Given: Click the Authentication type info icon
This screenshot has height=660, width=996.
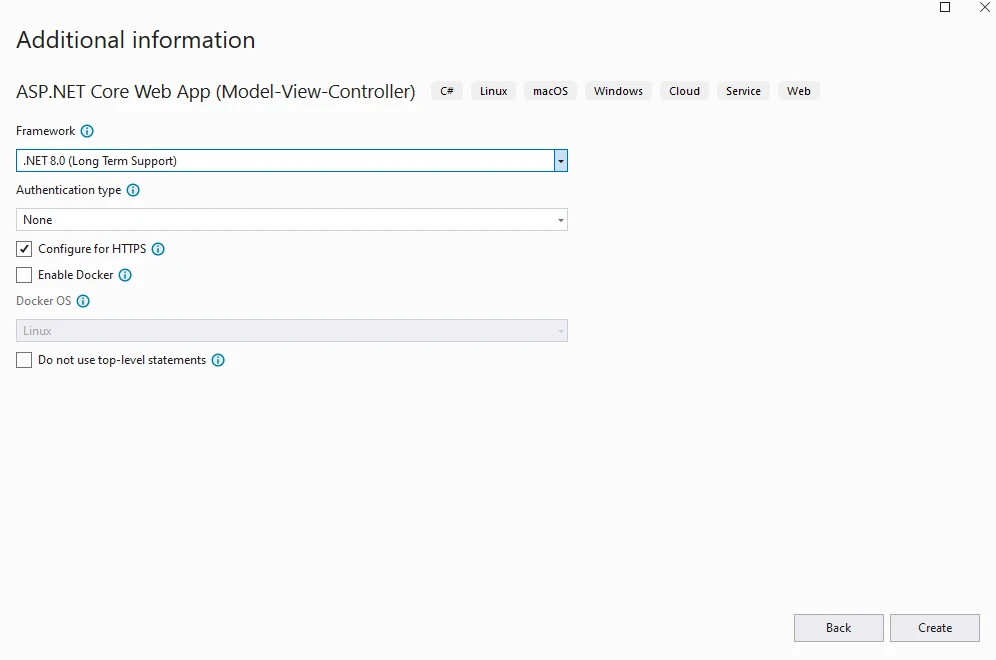Looking at the screenshot, I should 133,190.
